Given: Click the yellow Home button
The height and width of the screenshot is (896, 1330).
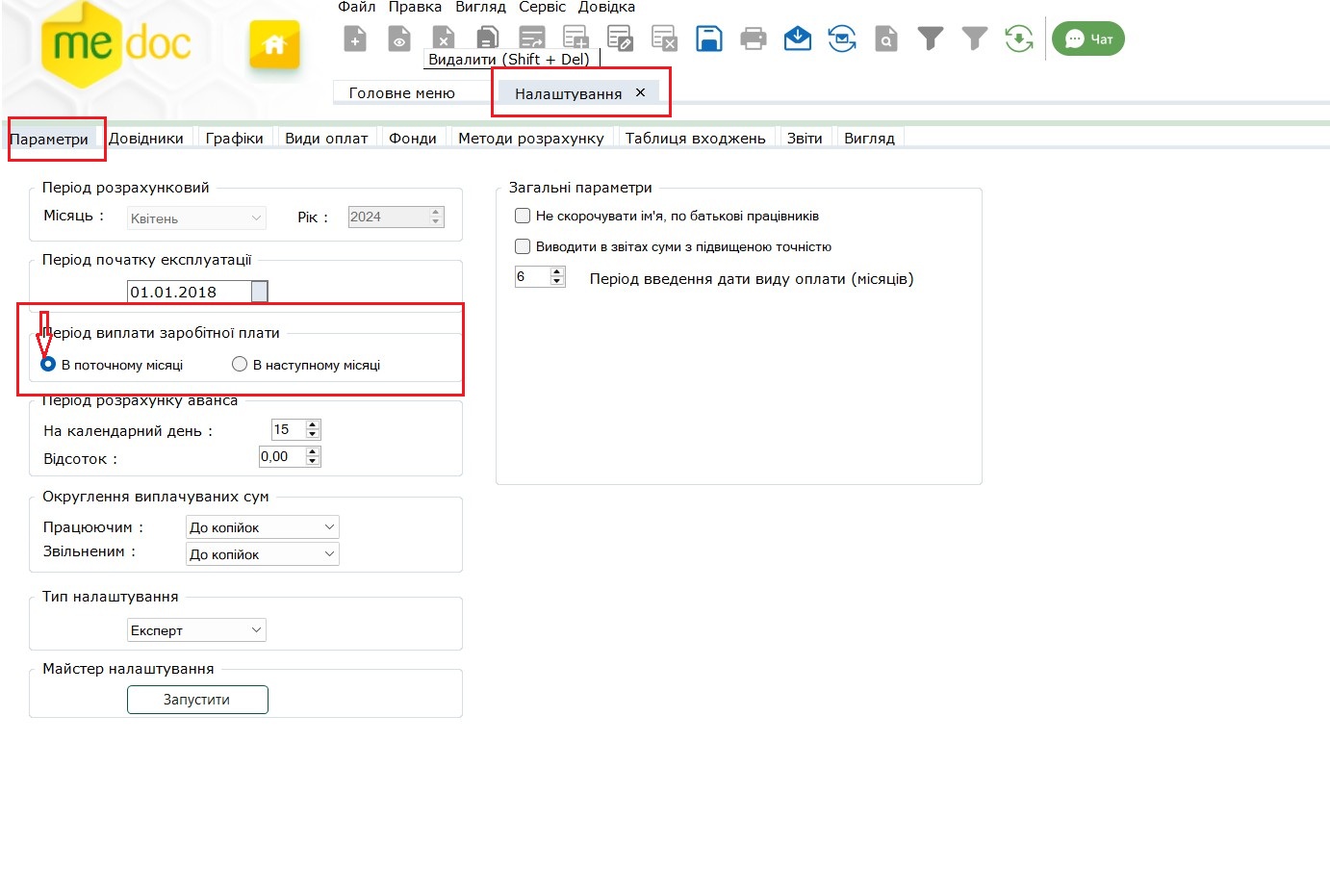Looking at the screenshot, I should 274,44.
